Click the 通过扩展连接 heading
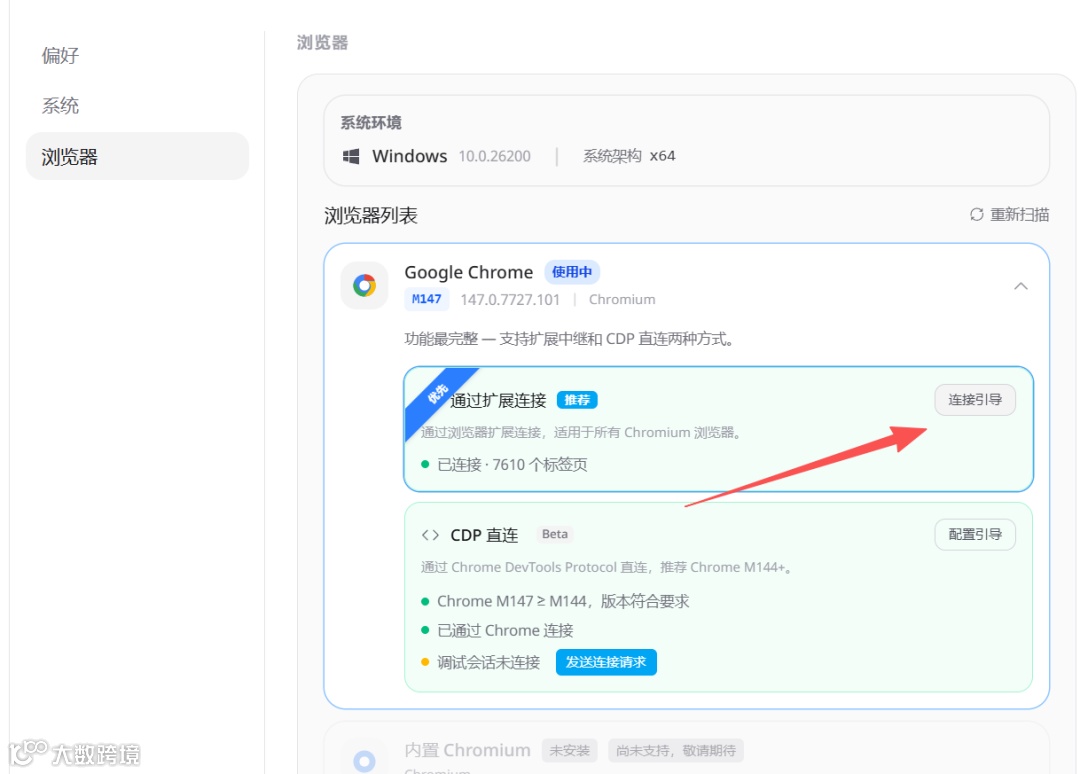The width and height of the screenshot is (1080, 774). 498,400
